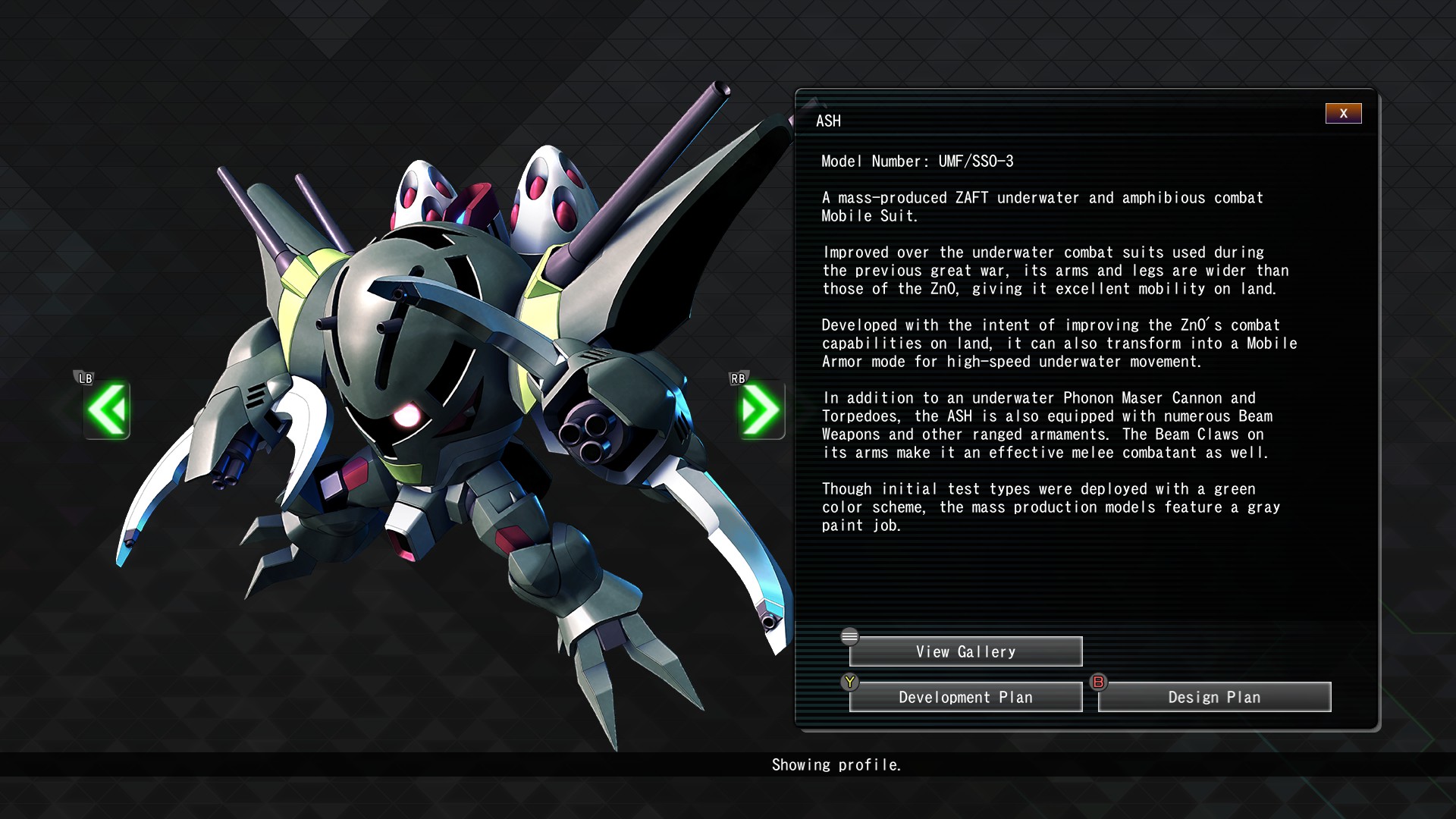Click the green right arrow for next unit
Image resolution: width=1456 pixels, height=819 pixels.
pos(761,410)
